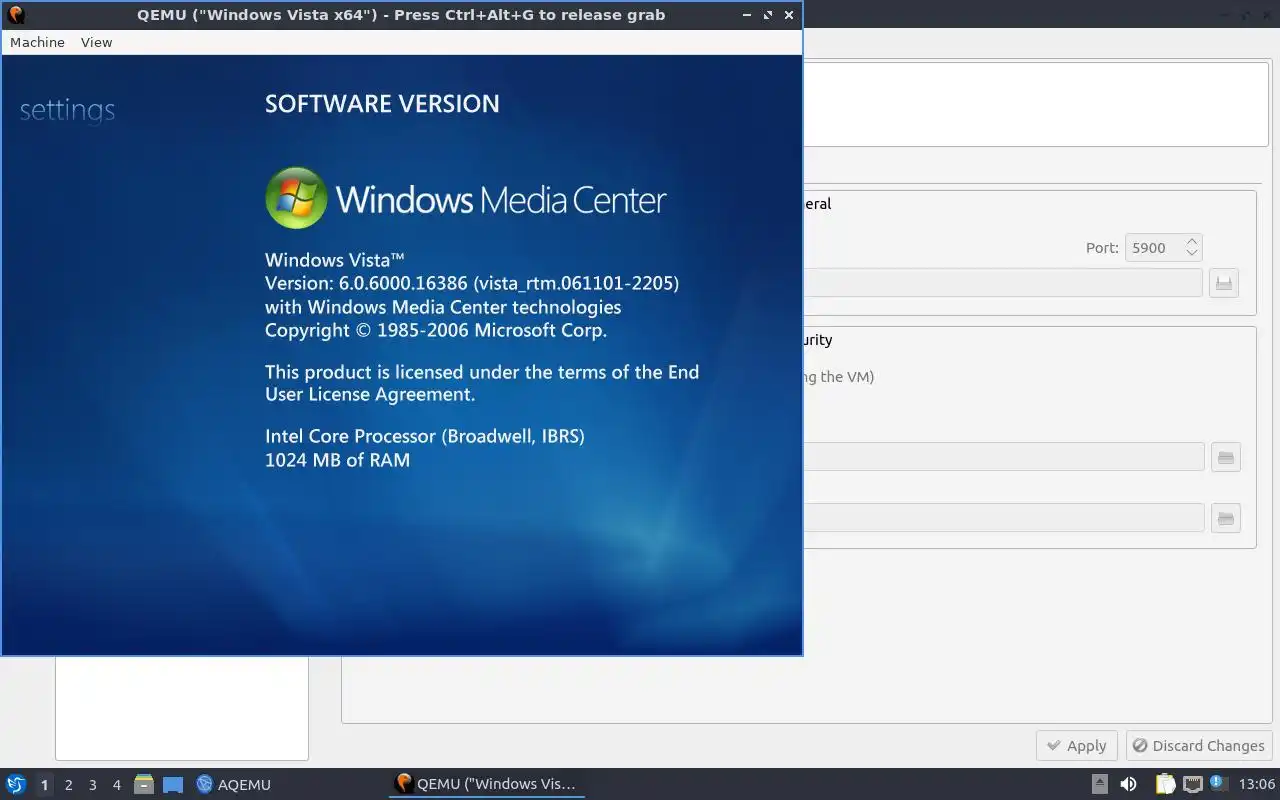
Task: Switch to virtual desktop 1
Action: pyautogui.click(x=44, y=785)
